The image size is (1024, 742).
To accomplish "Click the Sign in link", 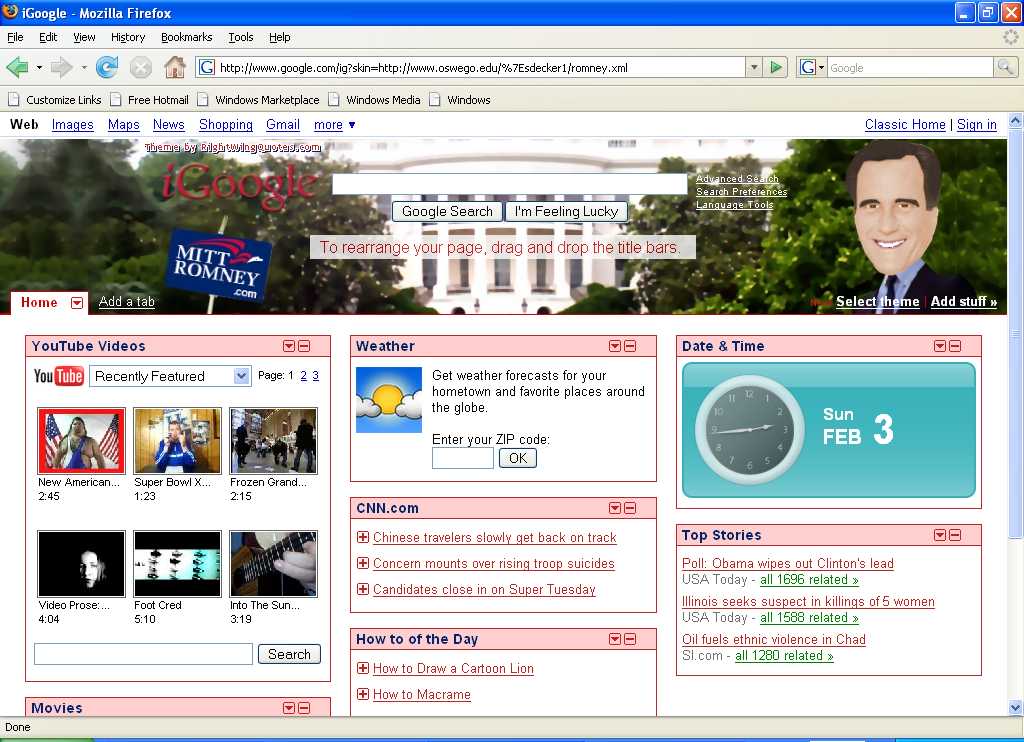I will tap(977, 125).
